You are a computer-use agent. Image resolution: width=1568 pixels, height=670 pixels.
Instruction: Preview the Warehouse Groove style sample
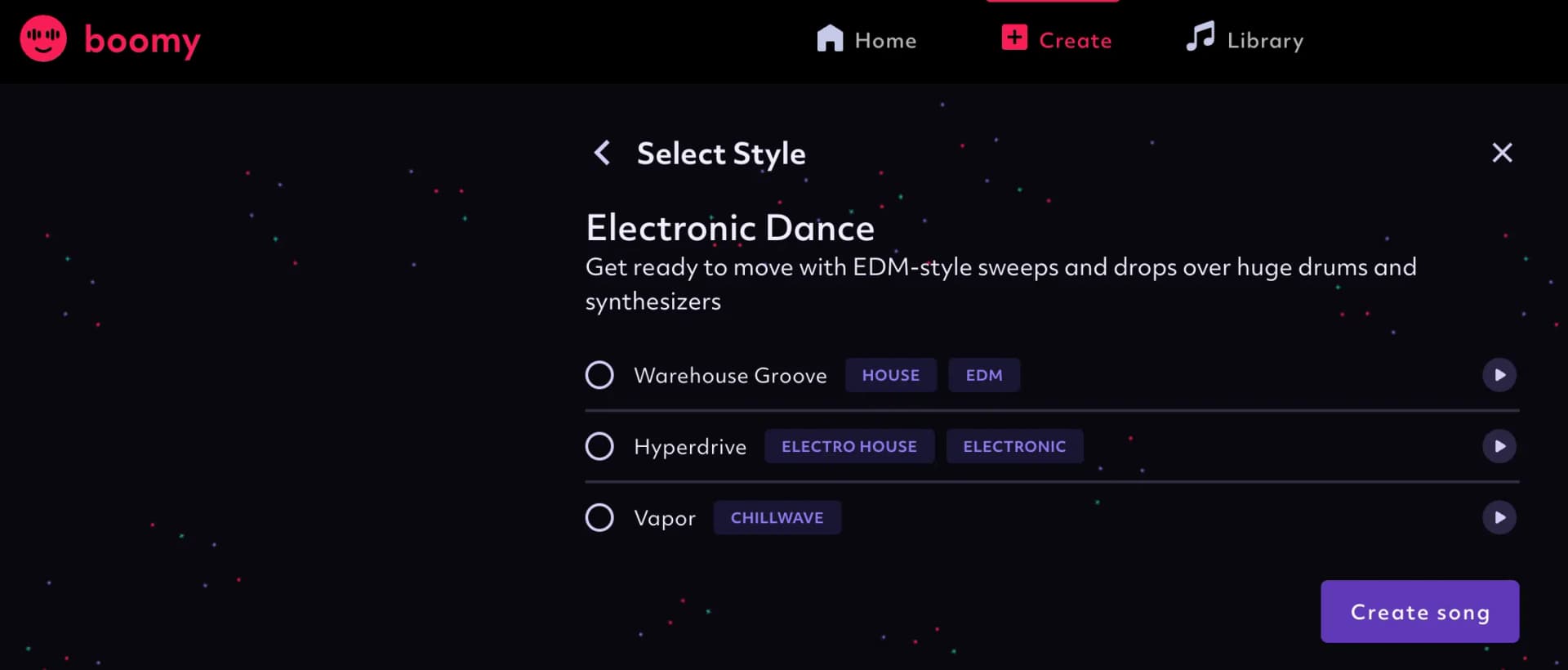1499,375
